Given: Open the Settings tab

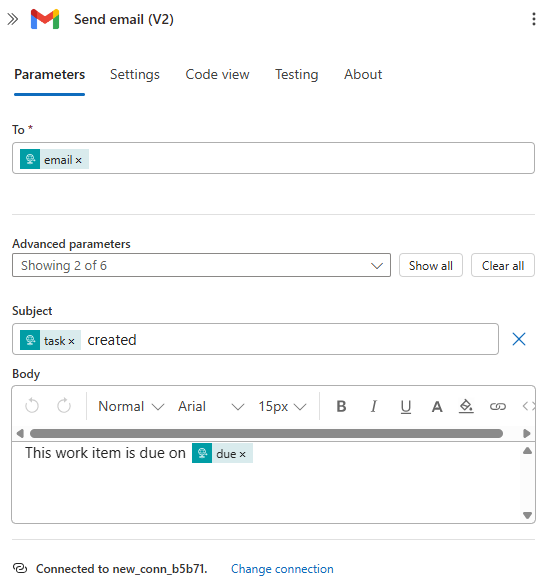Looking at the screenshot, I should coord(135,74).
